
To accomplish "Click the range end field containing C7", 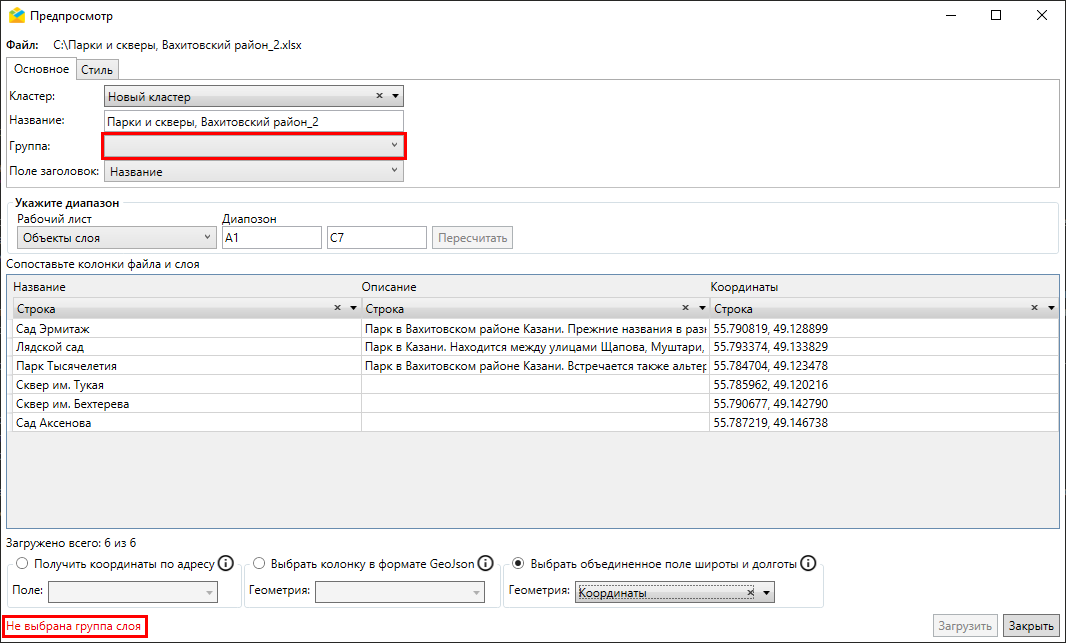I will point(376,237).
